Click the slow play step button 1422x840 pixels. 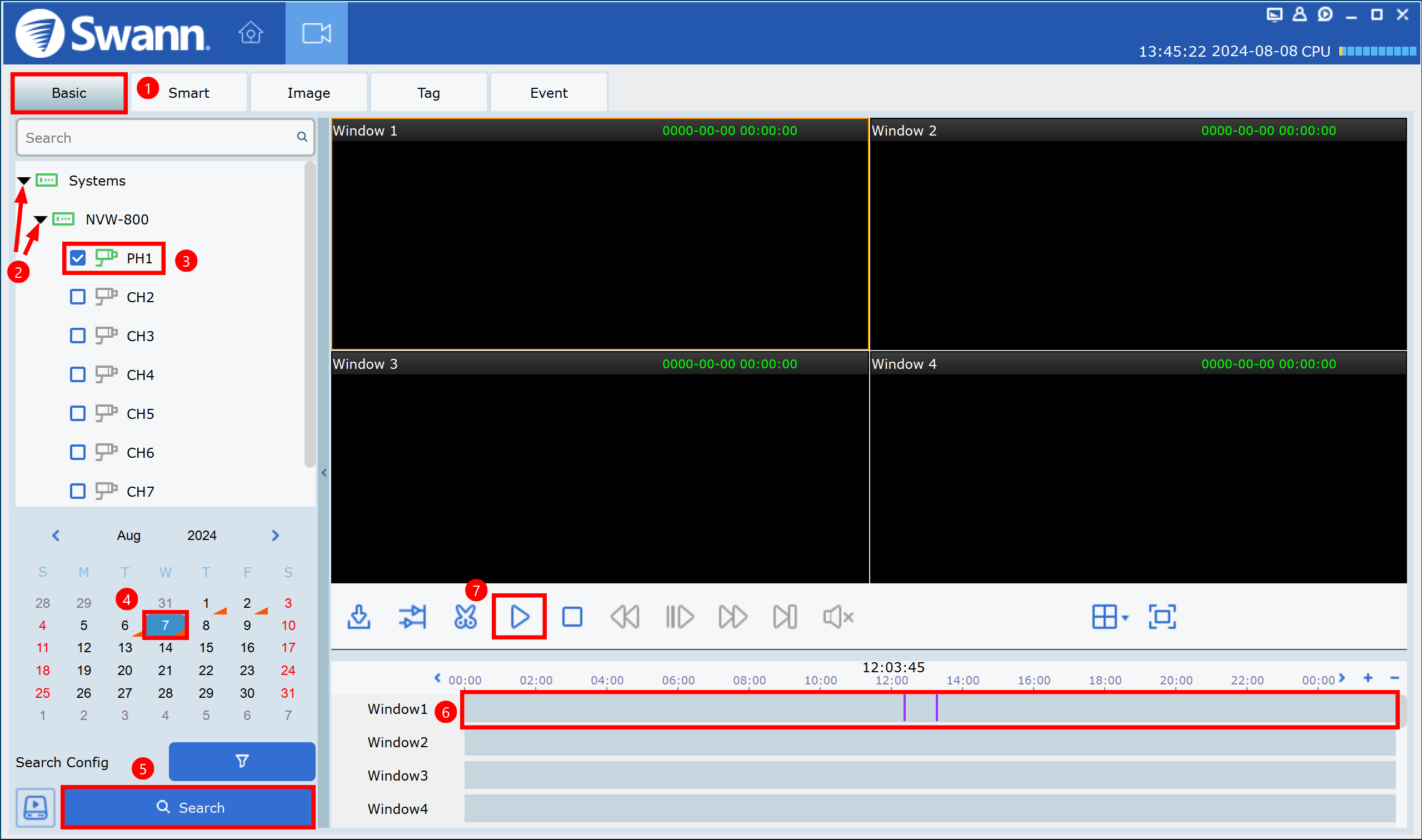pos(679,617)
